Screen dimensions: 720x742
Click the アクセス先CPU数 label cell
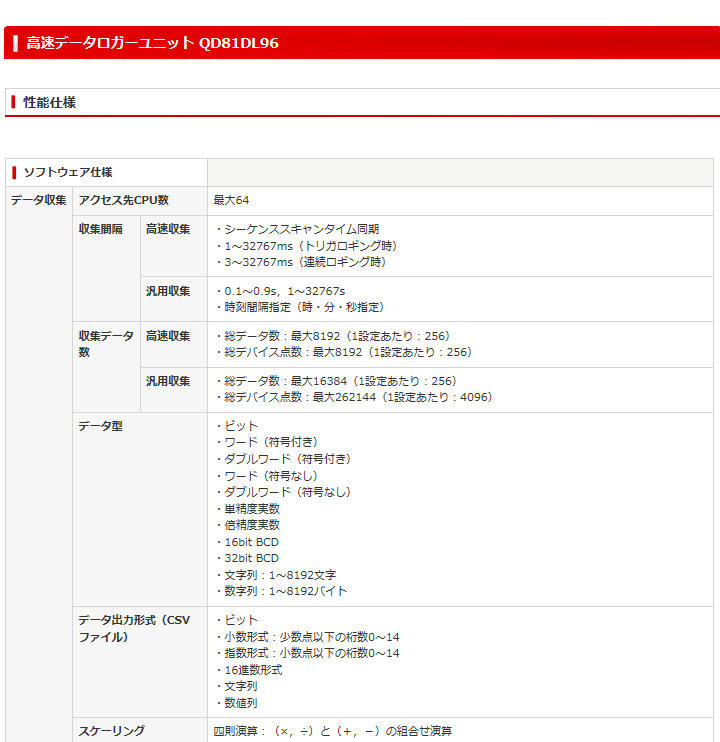(x=140, y=201)
